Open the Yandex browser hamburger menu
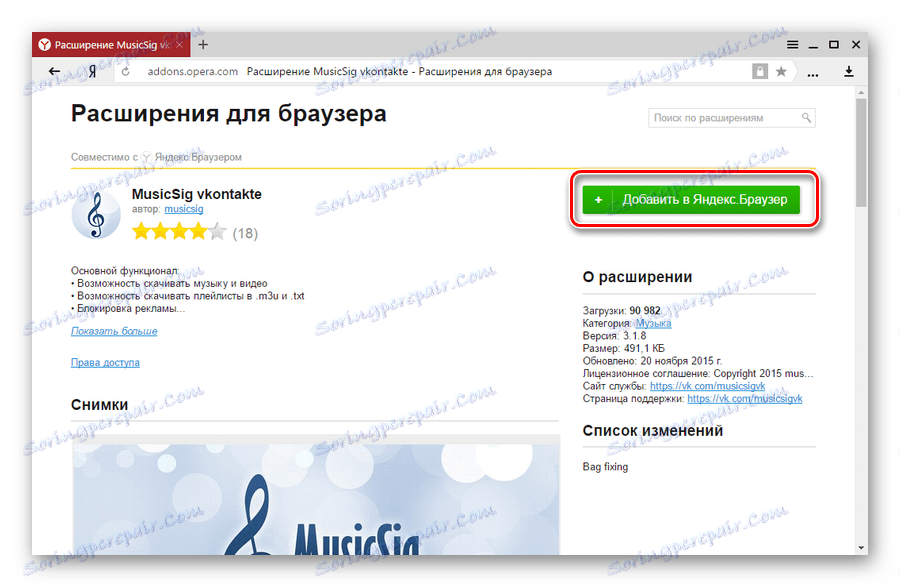This screenshot has height=587, width=900. [793, 44]
